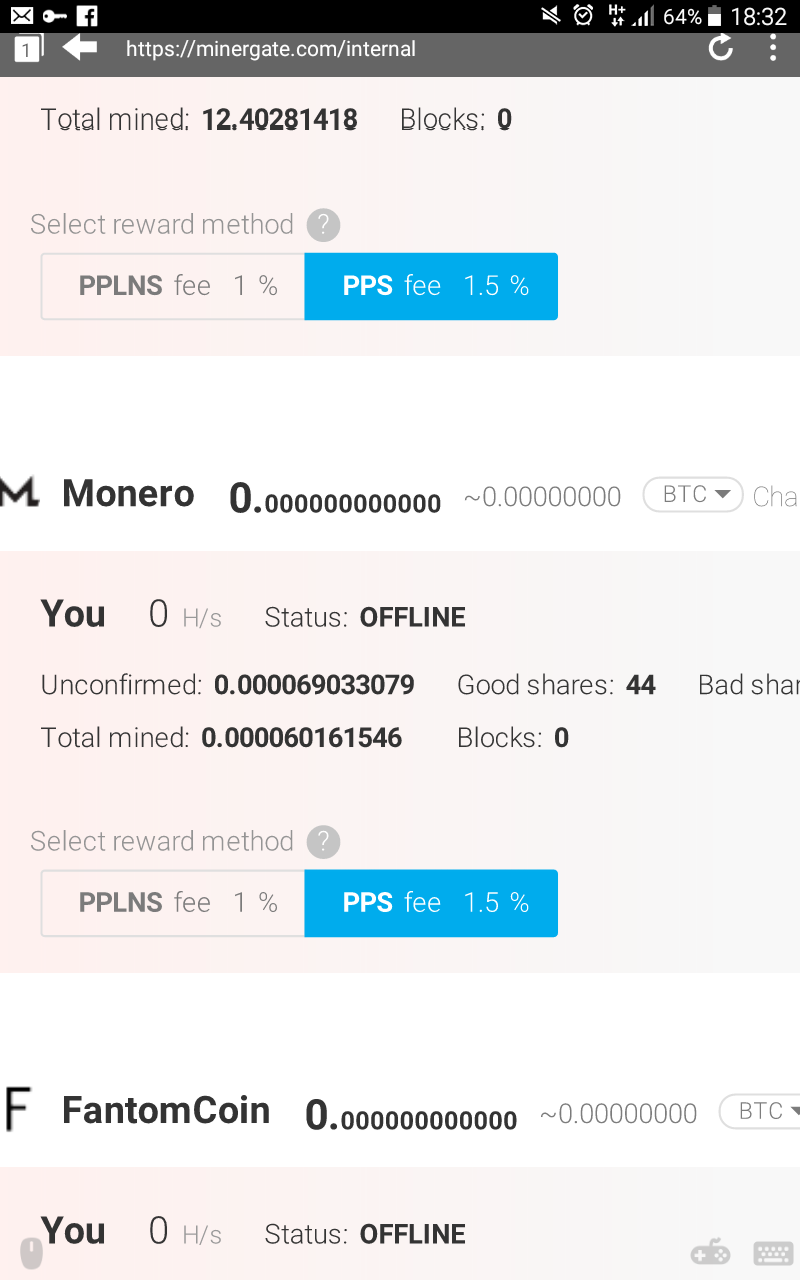Image resolution: width=800 pixels, height=1280 pixels.
Task: Open help icon under Monero reward method
Action: [323, 842]
